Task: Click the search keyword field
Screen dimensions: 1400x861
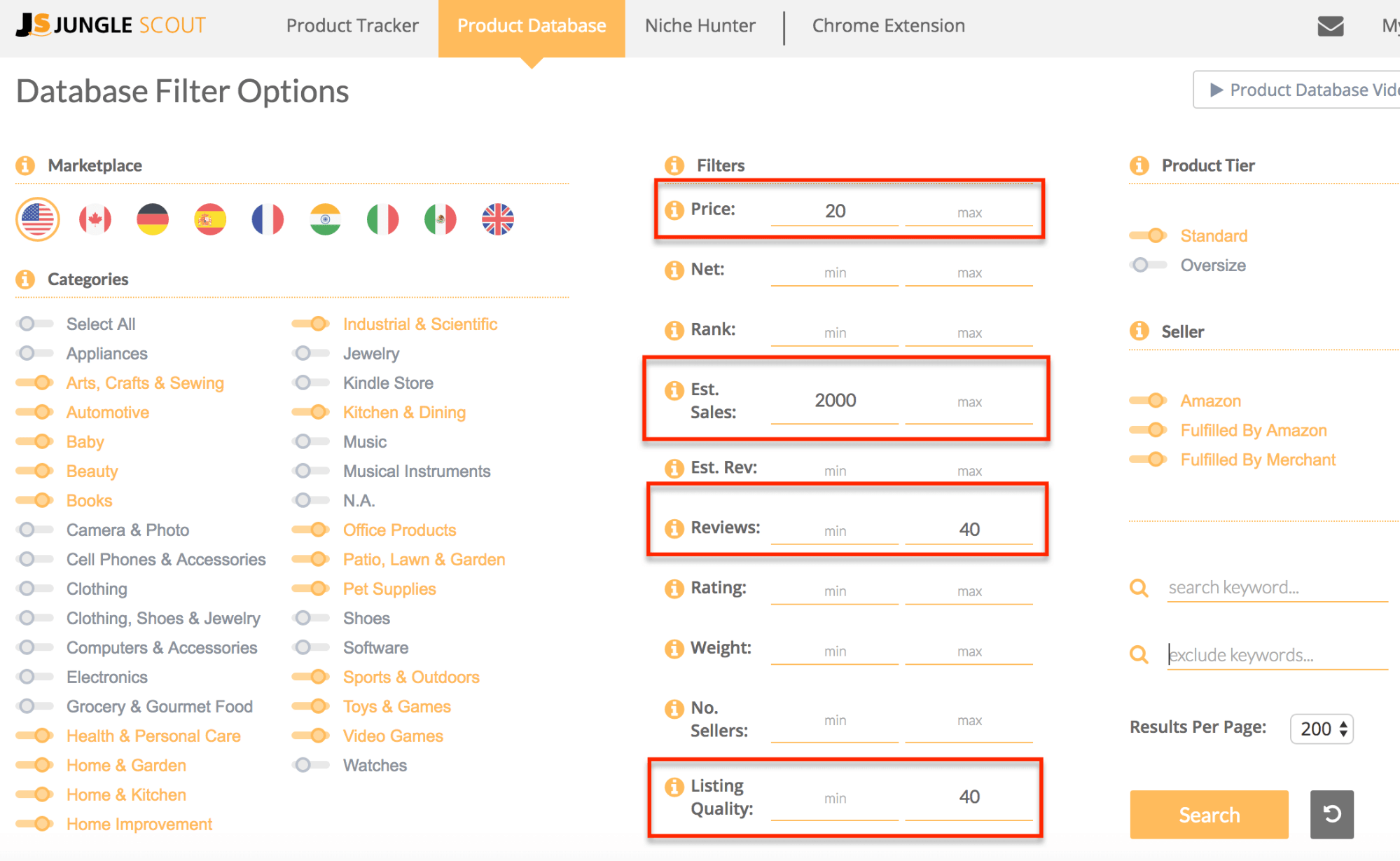Action: [1277, 587]
